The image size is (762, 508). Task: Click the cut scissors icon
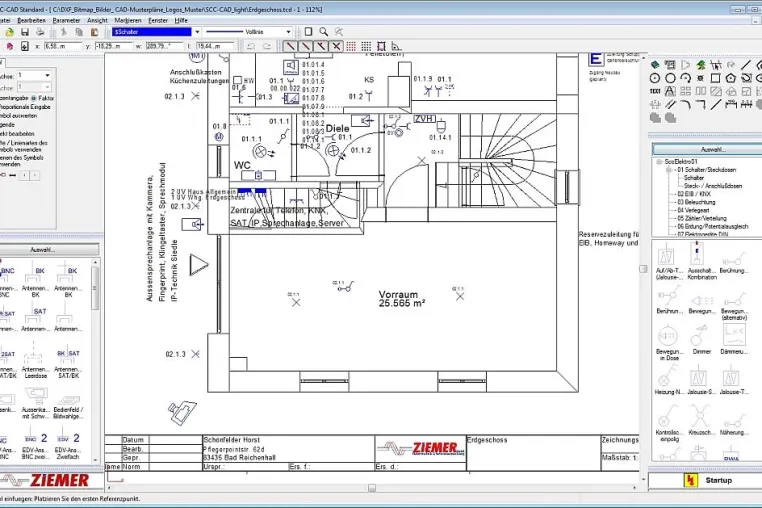pyautogui.click(x=63, y=32)
